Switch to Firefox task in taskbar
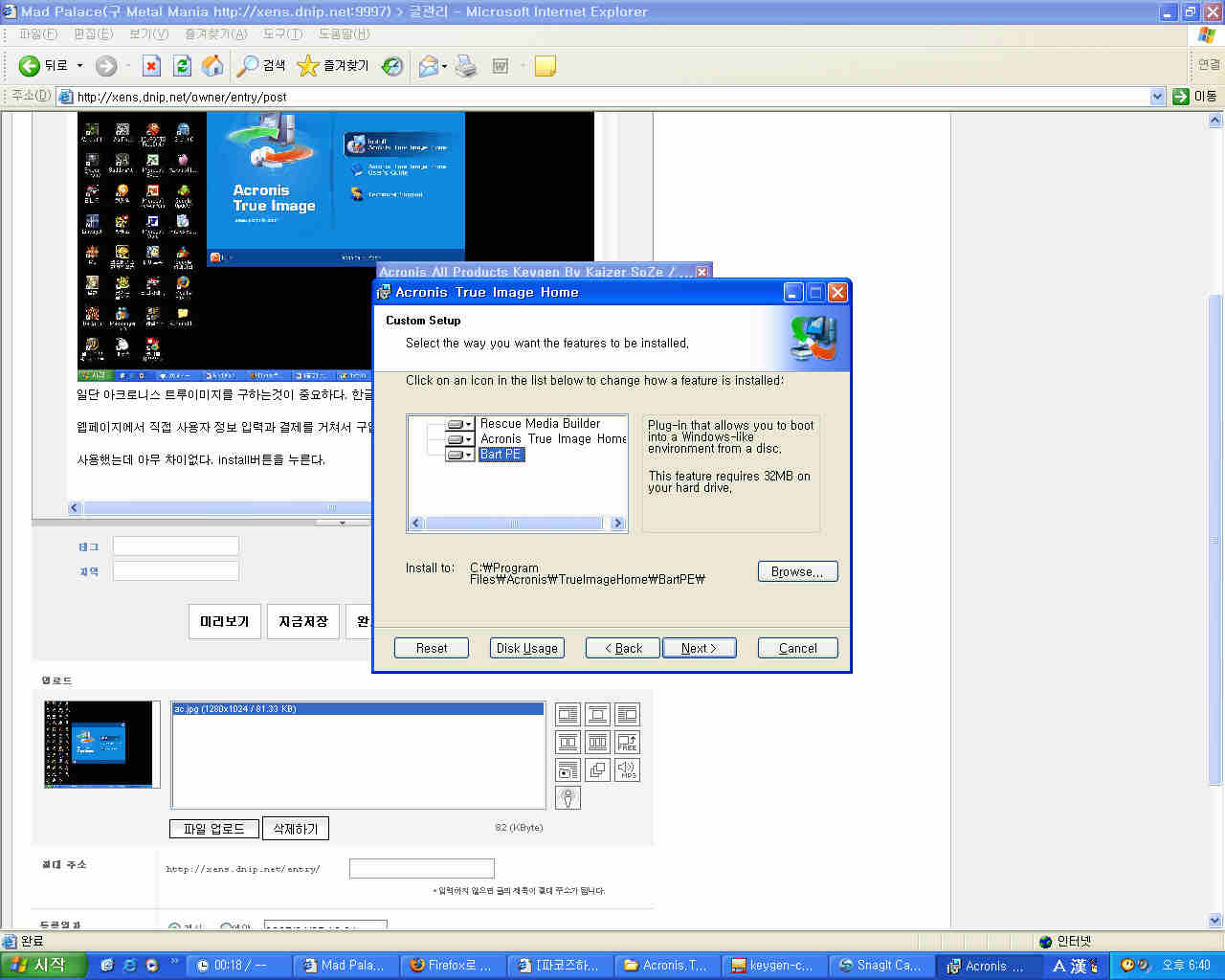1225x980 pixels. pos(451,966)
